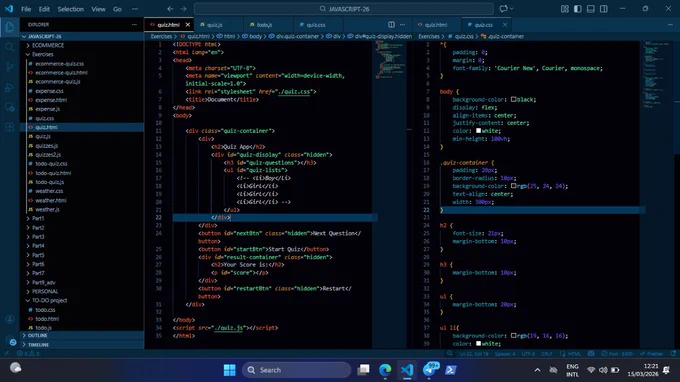Open the Remote Explorer view

(10, 107)
